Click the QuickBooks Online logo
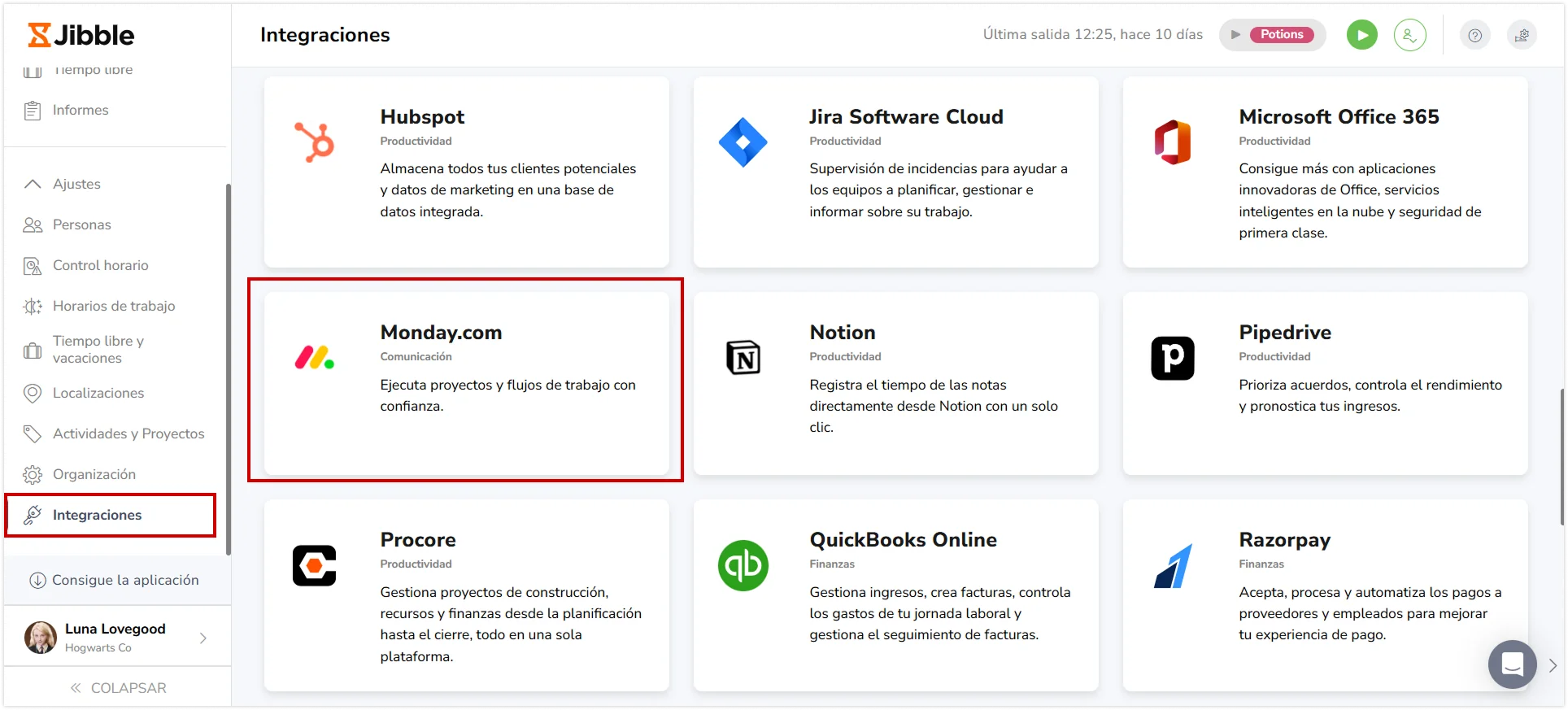This screenshot has width=1568, height=710. click(743, 565)
